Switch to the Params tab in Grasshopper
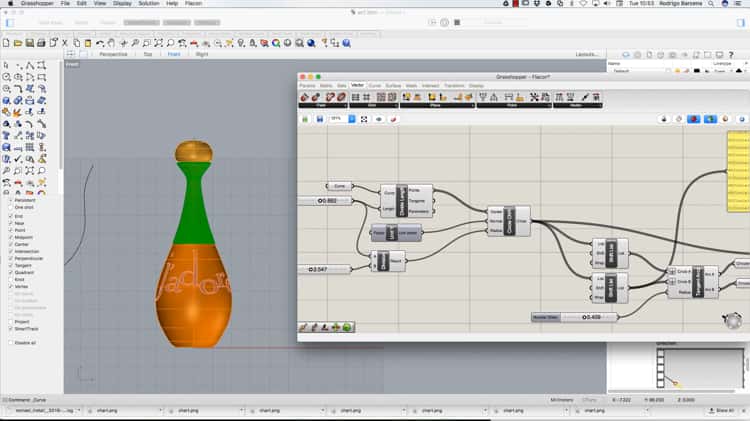This screenshot has height=421, width=750. coord(307,86)
